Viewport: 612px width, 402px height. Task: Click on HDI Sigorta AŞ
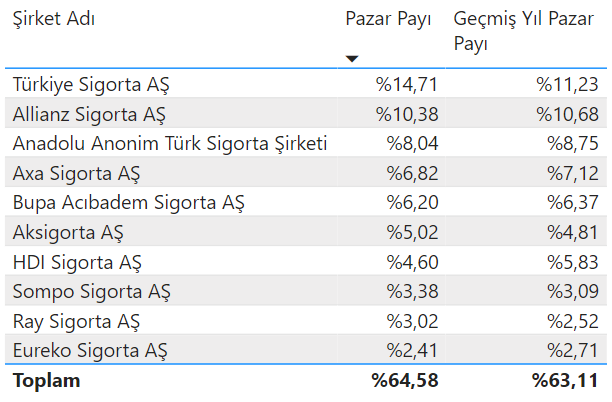tap(77, 263)
